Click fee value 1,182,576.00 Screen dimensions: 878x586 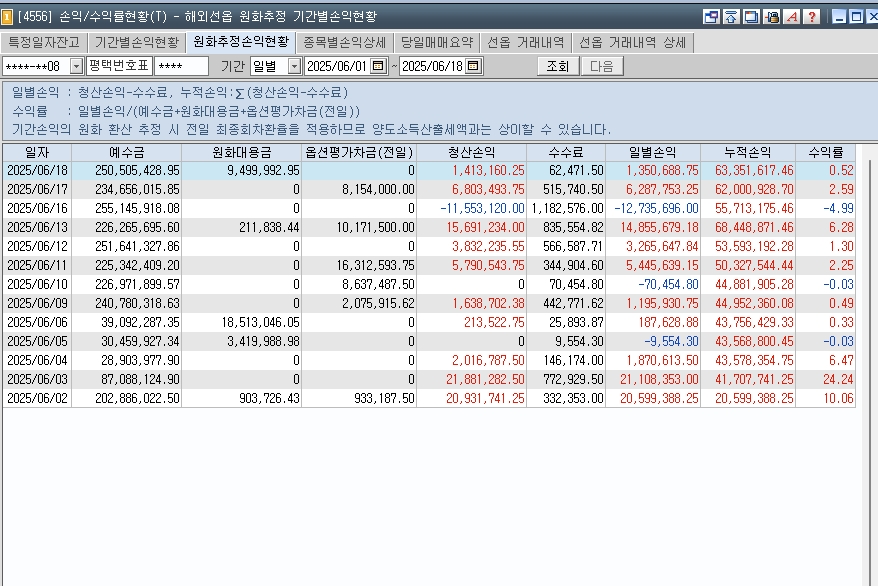click(567, 208)
